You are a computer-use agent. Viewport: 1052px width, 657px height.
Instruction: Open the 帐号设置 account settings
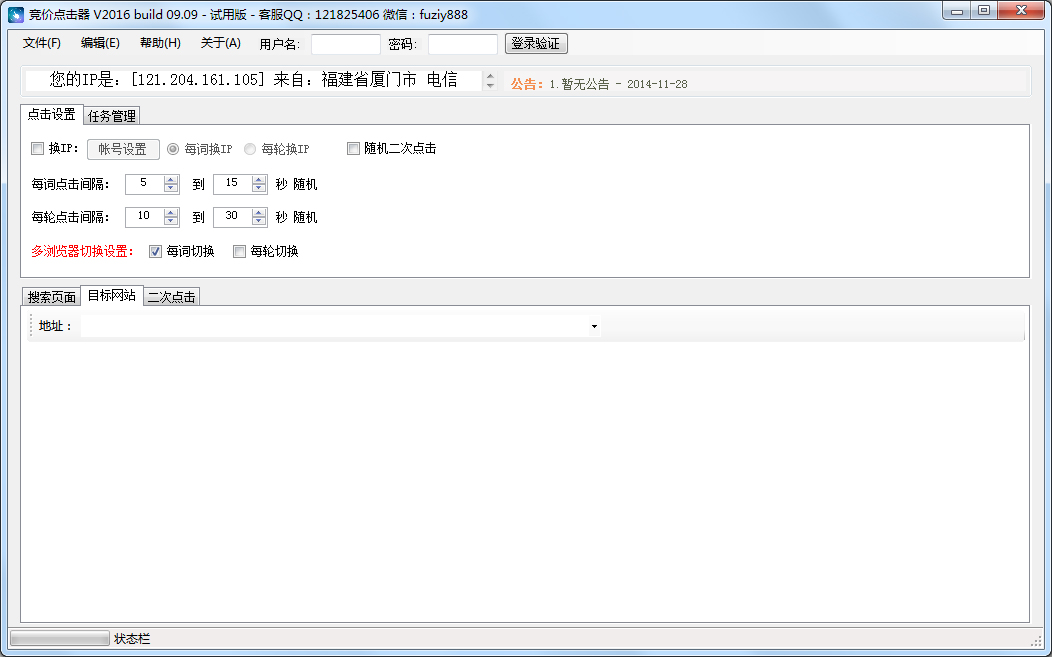point(123,149)
